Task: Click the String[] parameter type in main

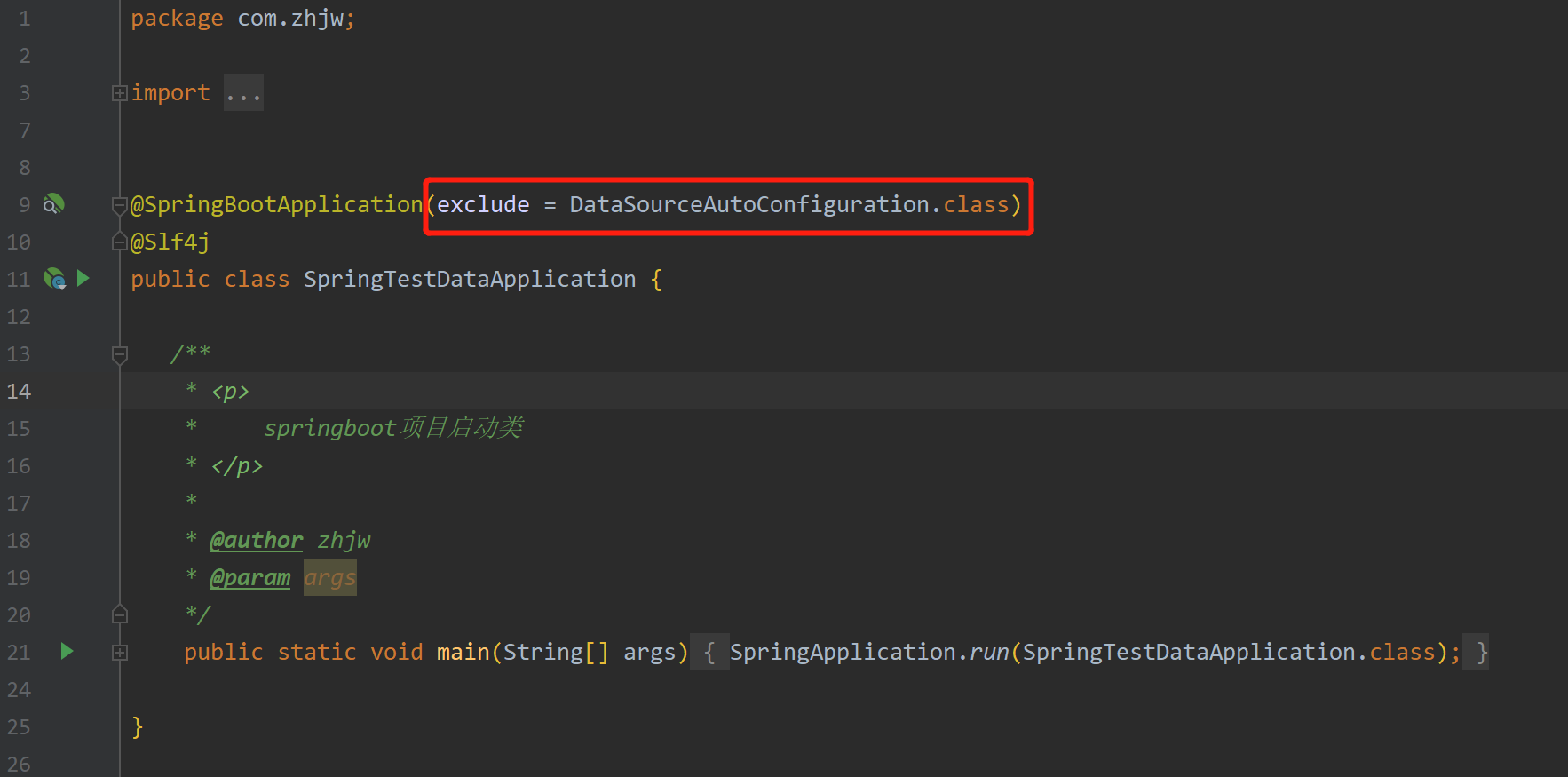Action: coord(556,653)
